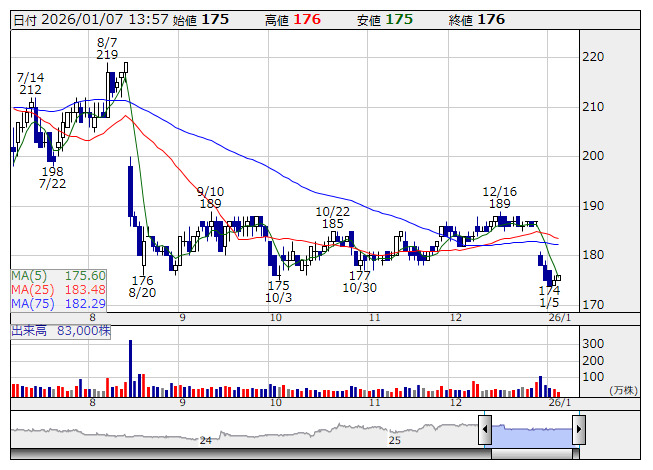Click the 12/16 189 high label
The image size is (653, 470).
tap(499, 197)
